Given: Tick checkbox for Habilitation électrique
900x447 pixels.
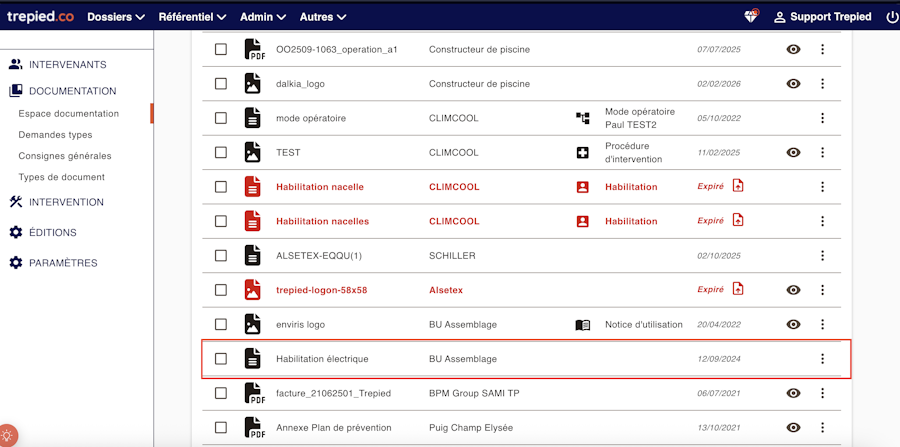Looking at the screenshot, I should pyautogui.click(x=221, y=359).
